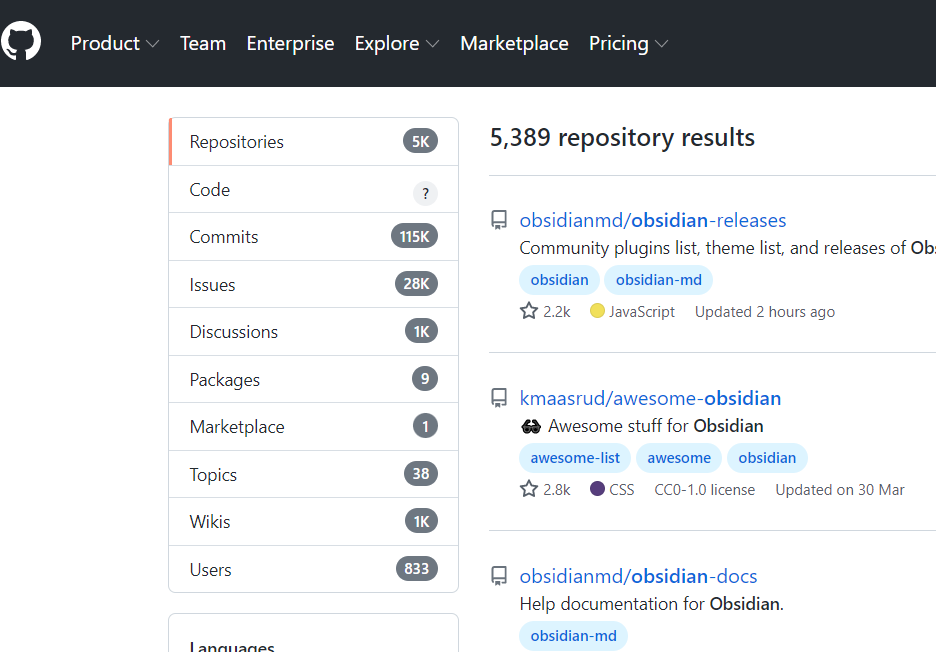Click obsidian topic tag under obsidian-releases
This screenshot has height=652, width=936.
click(559, 280)
